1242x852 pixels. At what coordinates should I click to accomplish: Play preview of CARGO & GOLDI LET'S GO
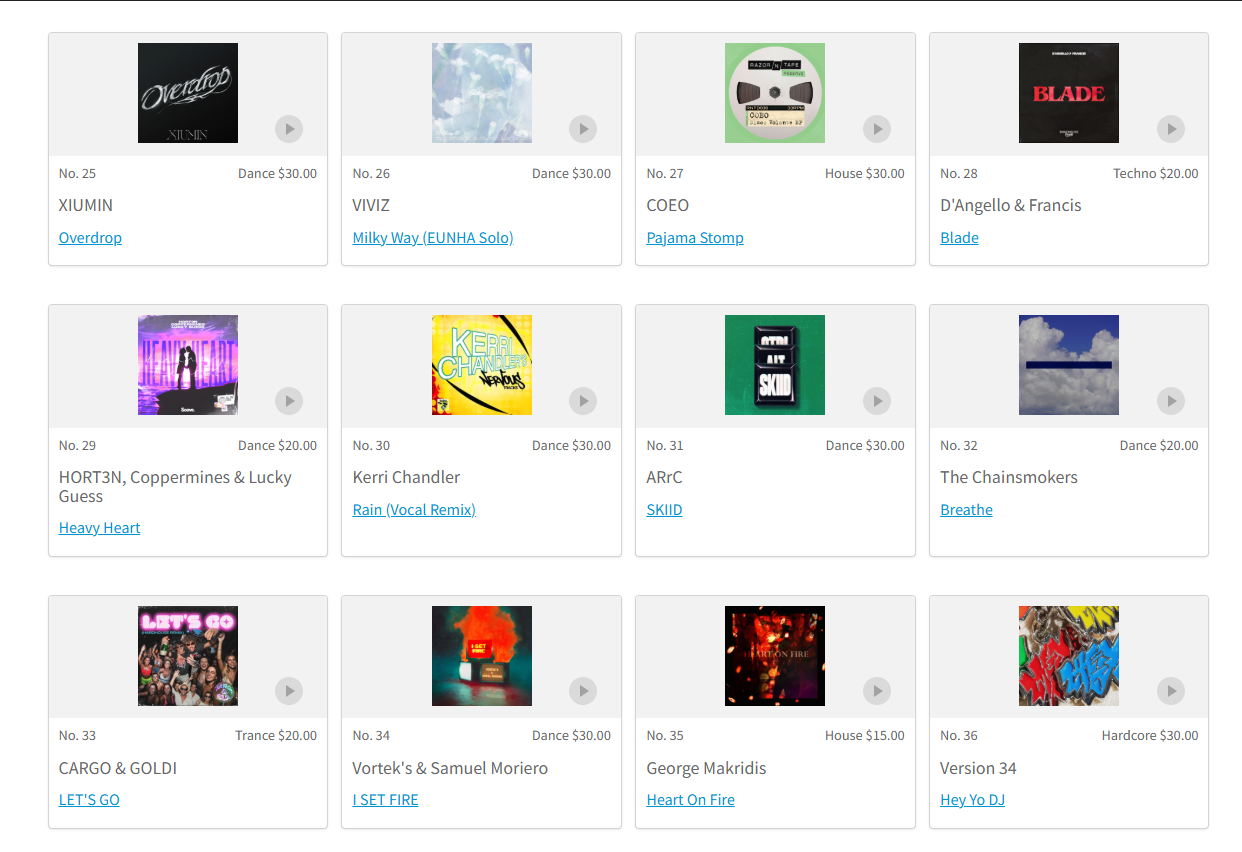coord(289,691)
